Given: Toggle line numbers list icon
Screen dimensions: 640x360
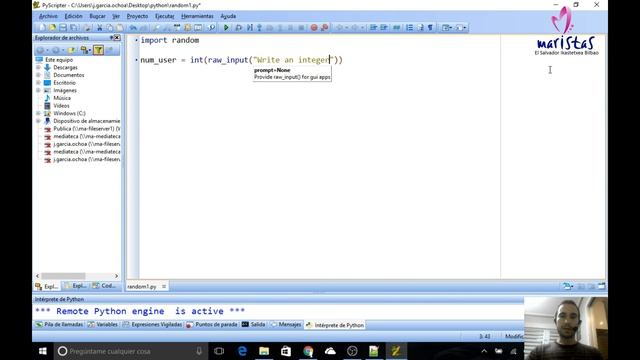Looking at the screenshot, I should point(409,28).
